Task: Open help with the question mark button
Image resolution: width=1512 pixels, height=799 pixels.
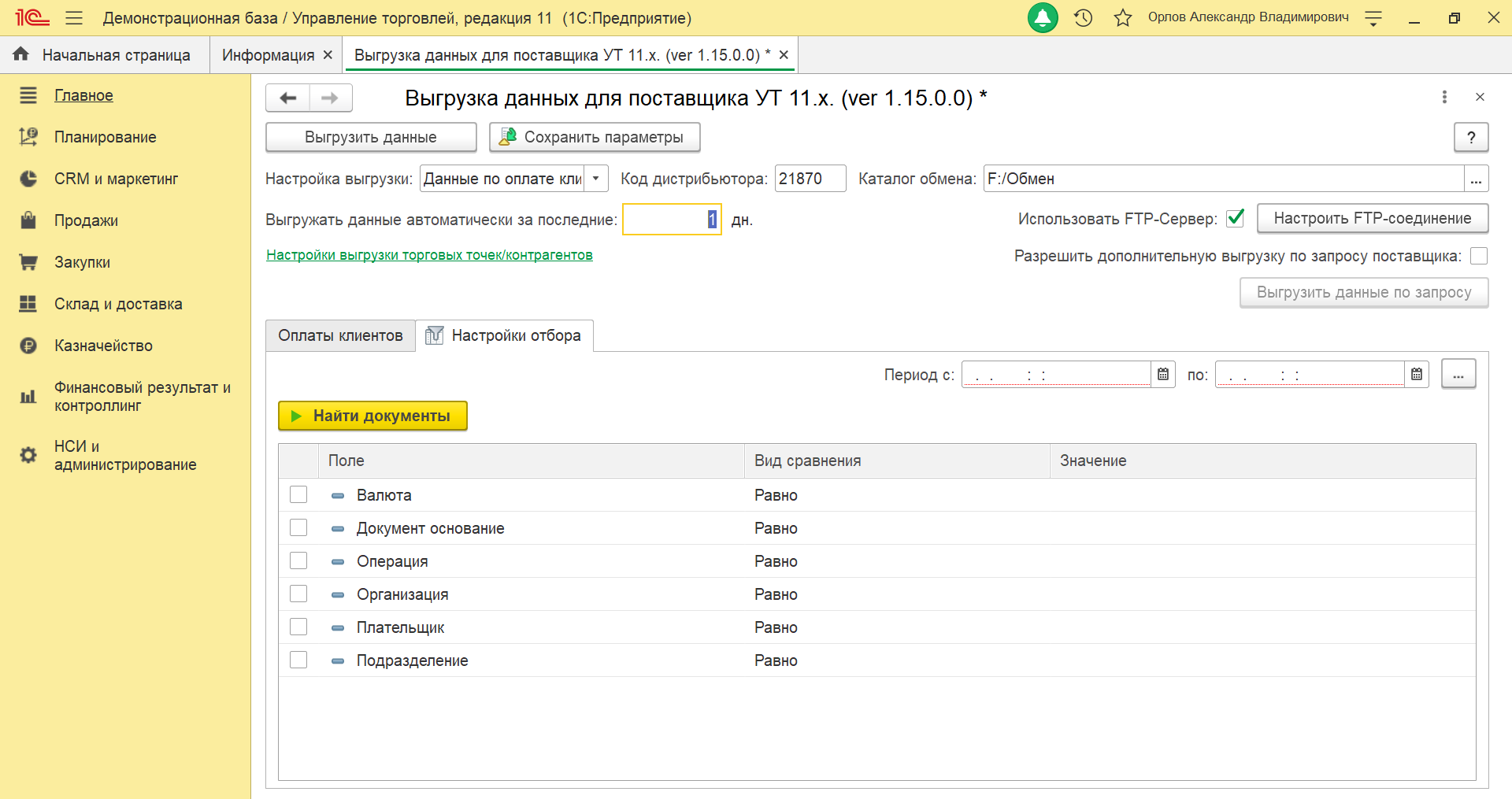Action: coord(1471,137)
